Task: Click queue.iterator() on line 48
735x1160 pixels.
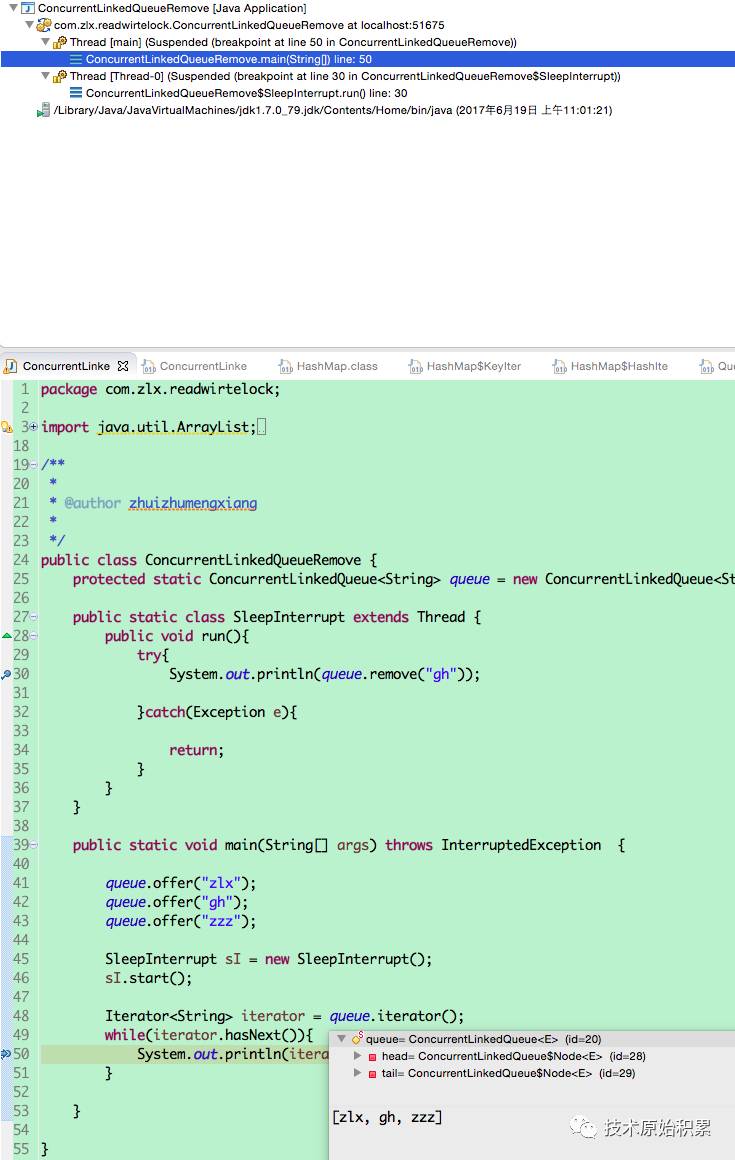Action: click(x=396, y=1016)
